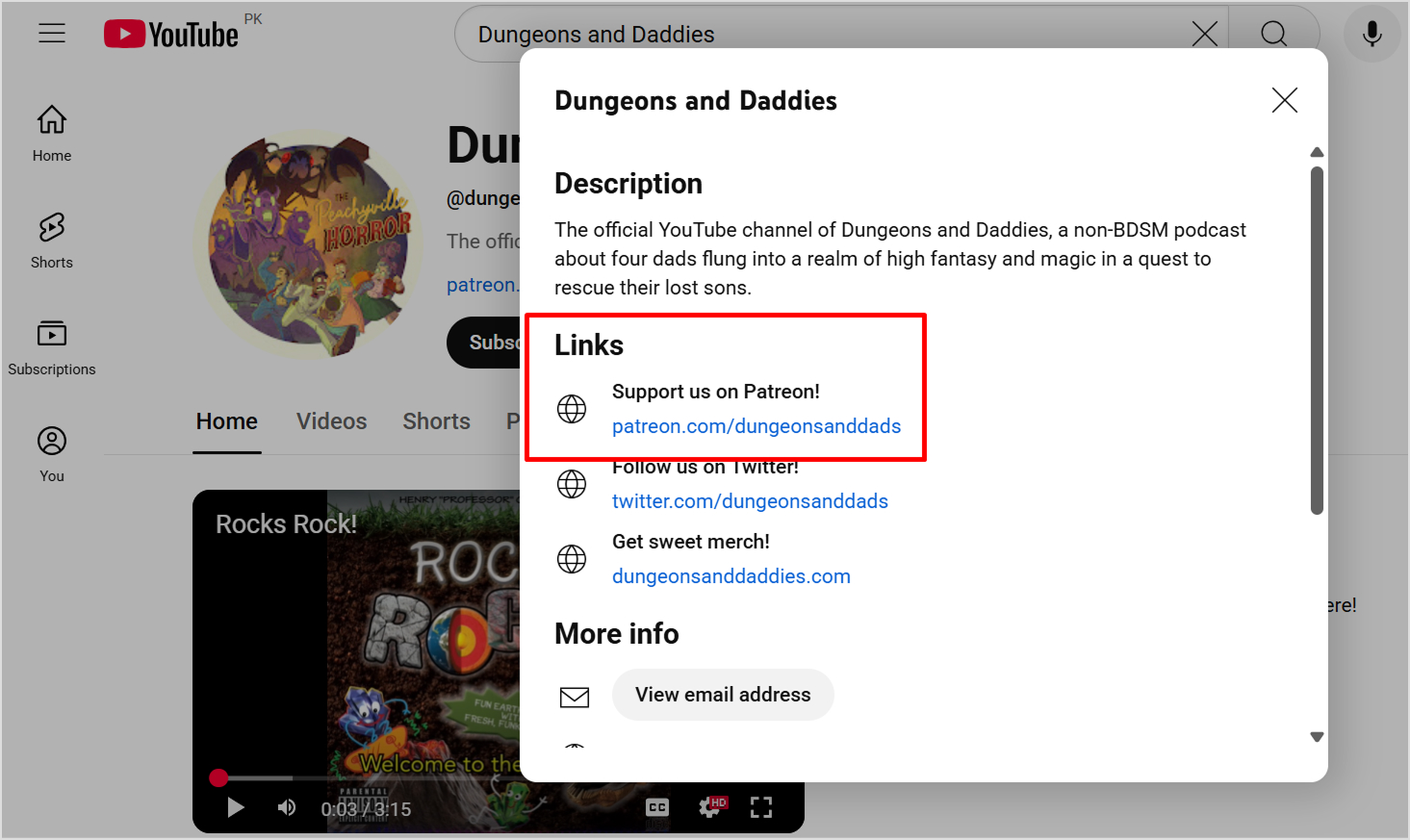
Task: Clear the search box text
Action: (1204, 35)
